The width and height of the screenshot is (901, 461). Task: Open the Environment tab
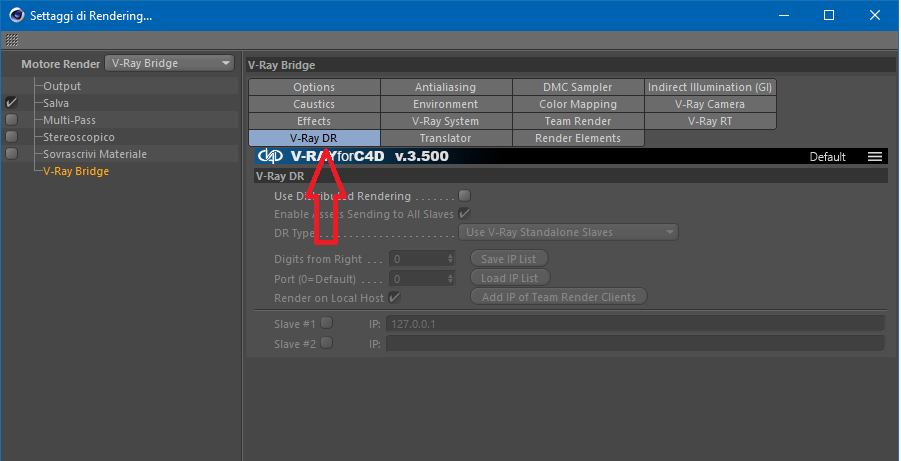(x=446, y=104)
